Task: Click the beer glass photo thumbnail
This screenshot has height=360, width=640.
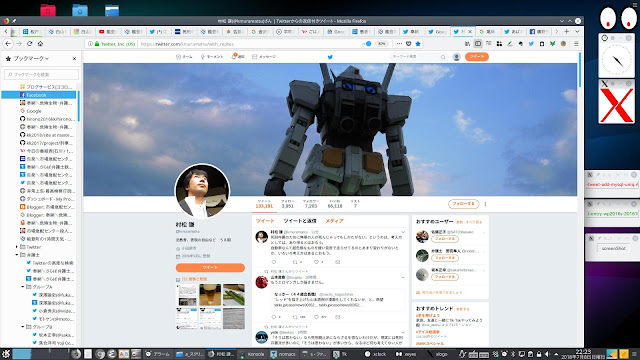Action: (x=210, y=295)
